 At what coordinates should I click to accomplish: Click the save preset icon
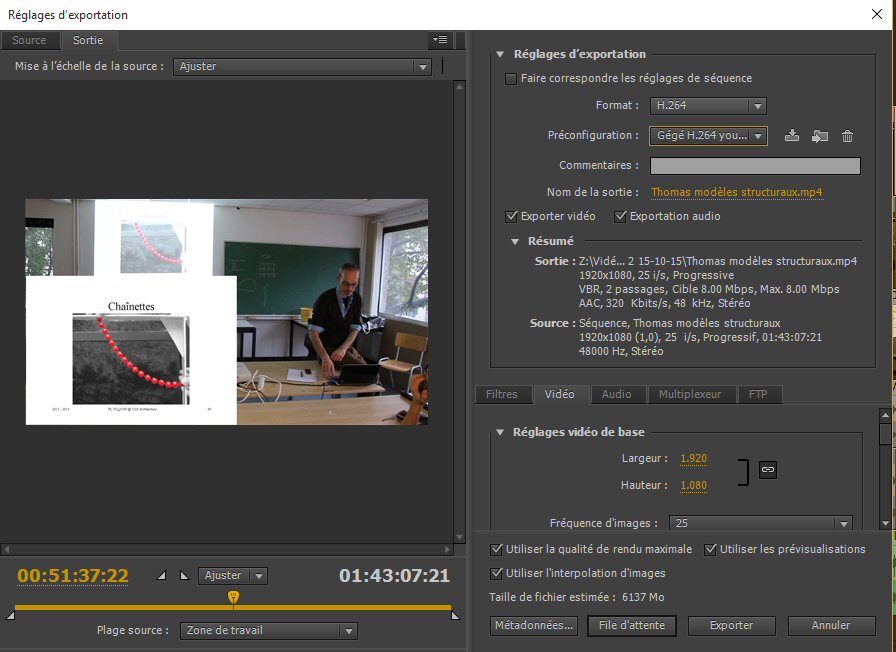792,136
